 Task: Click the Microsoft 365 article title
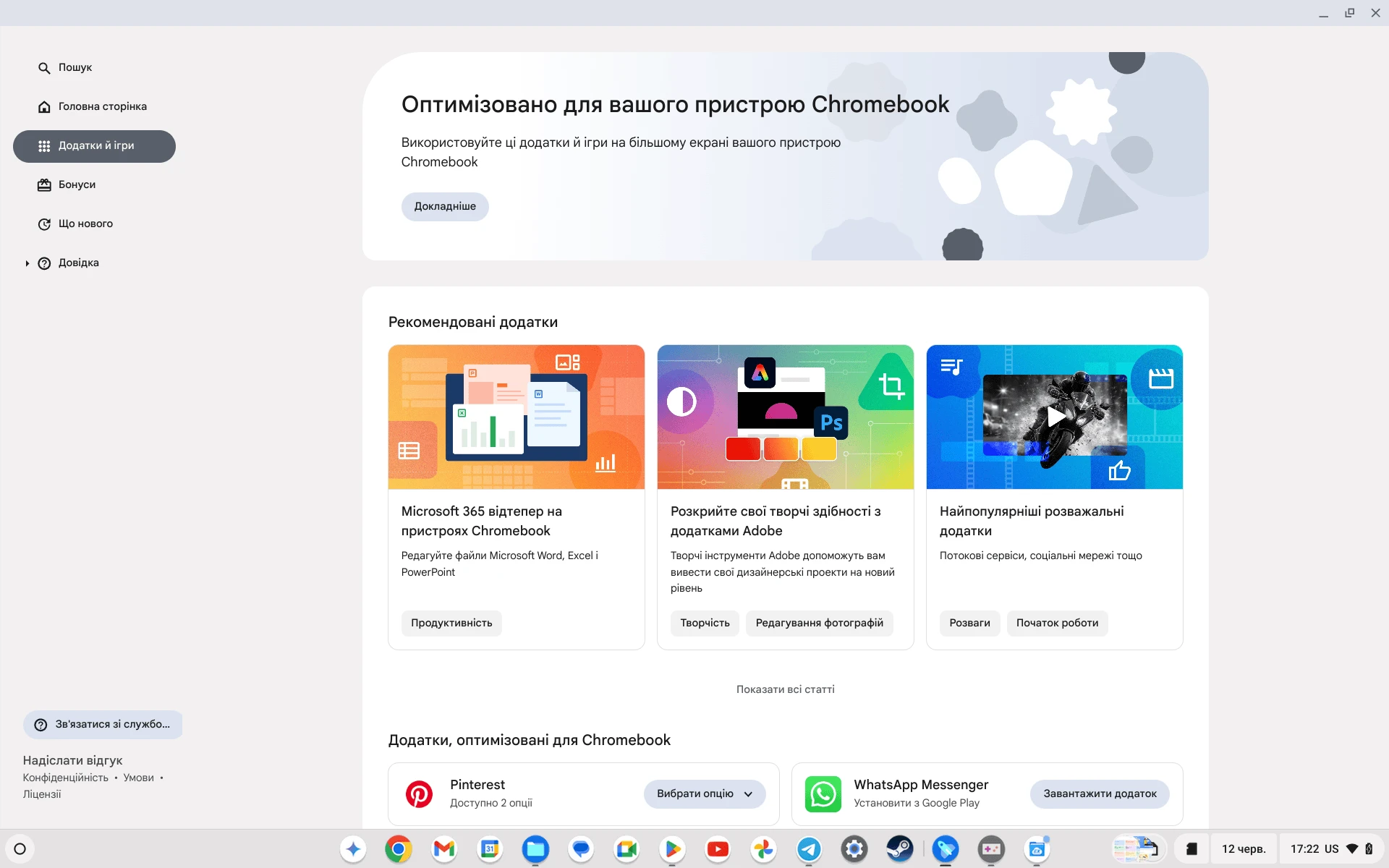(482, 522)
